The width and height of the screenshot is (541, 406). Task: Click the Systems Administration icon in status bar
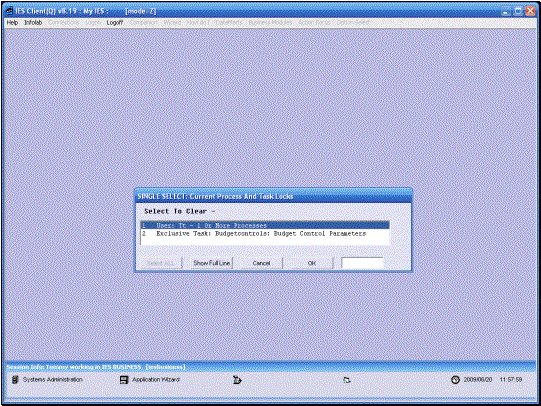[15, 379]
